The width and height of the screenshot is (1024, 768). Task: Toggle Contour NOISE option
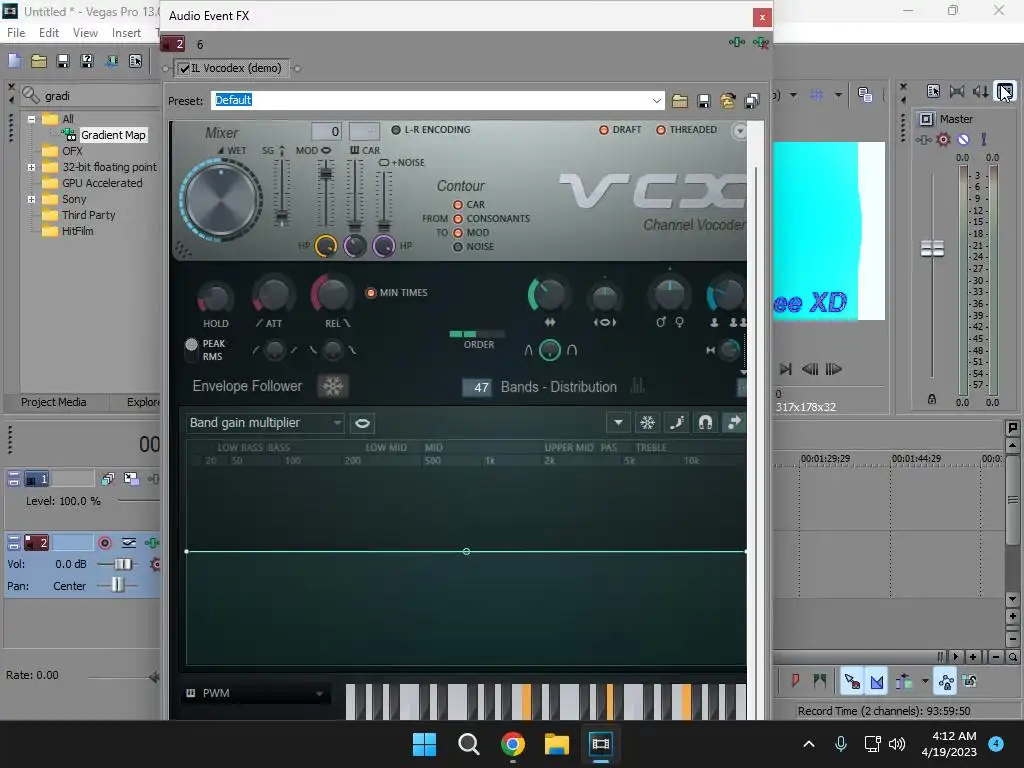(458, 247)
